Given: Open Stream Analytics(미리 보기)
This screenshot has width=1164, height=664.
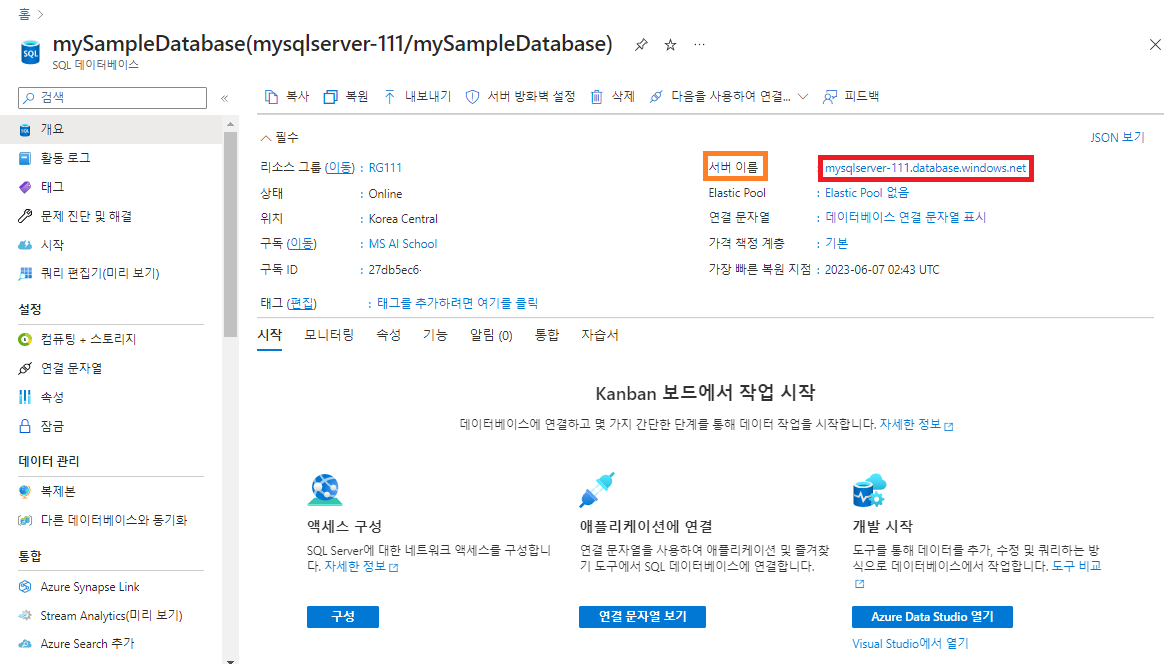Looking at the screenshot, I should pyautogui.click(x=111, y=616).
